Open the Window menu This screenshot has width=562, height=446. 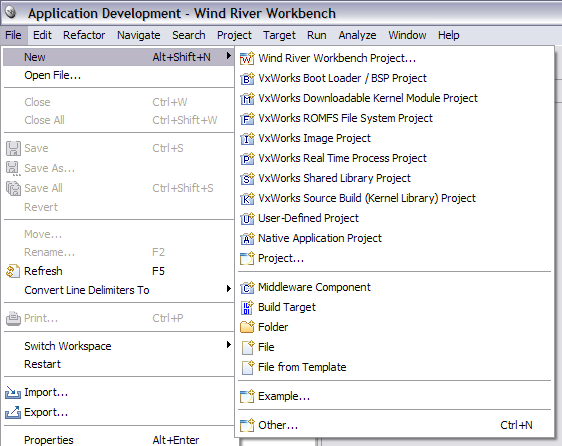click(407, 35)
